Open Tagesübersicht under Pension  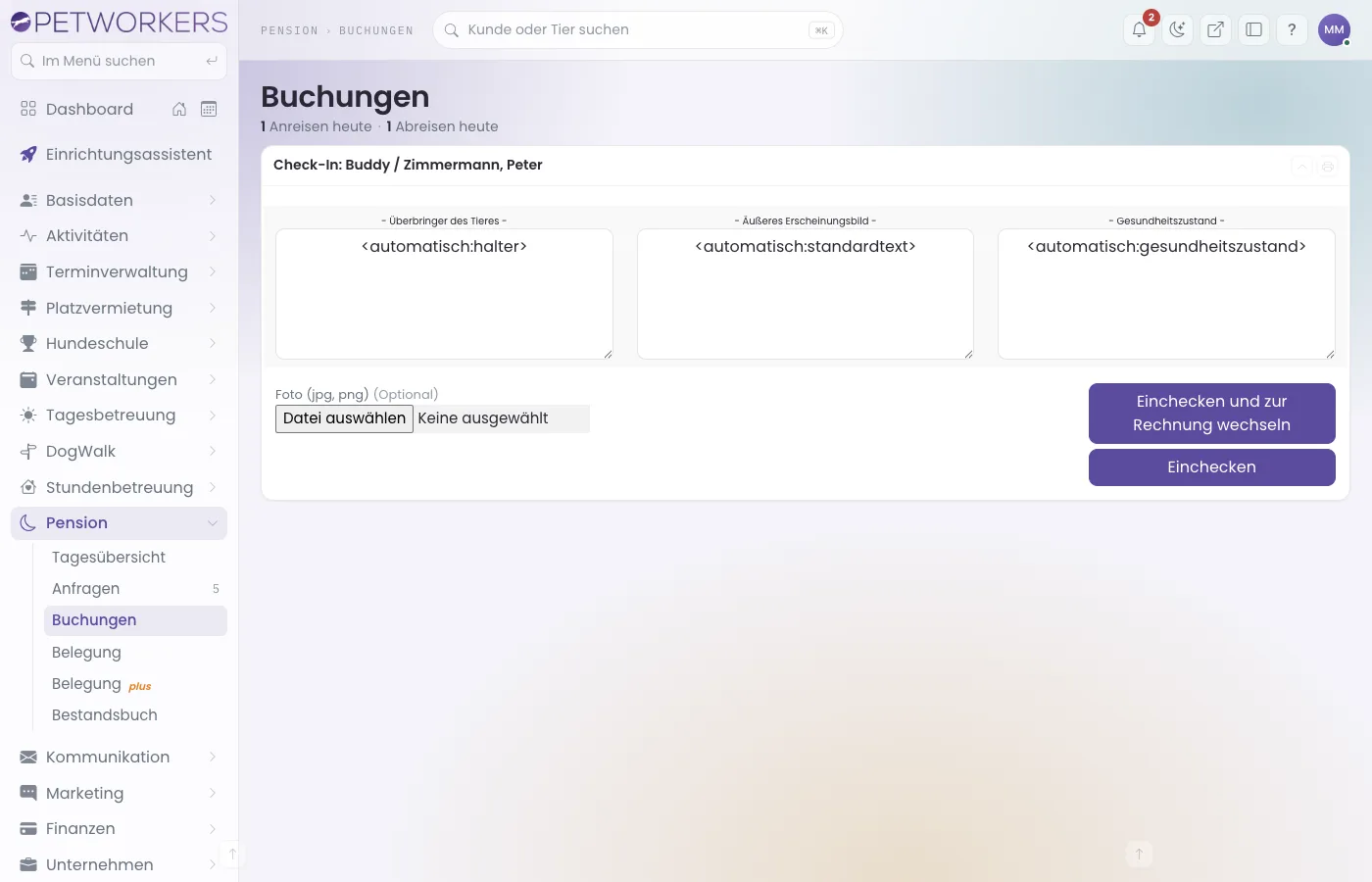point(135,558)
